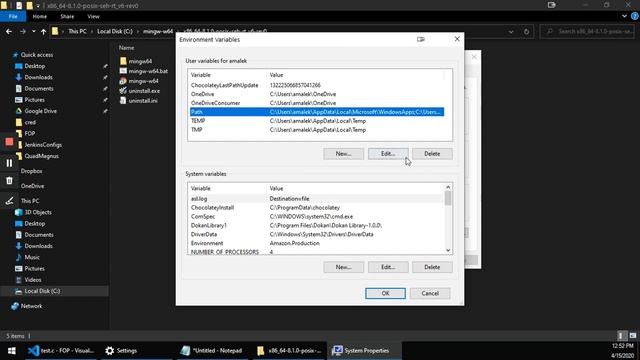Screen dimensions: 640x360
Task: Click Delete under system variables
Action: coord(432,267)
